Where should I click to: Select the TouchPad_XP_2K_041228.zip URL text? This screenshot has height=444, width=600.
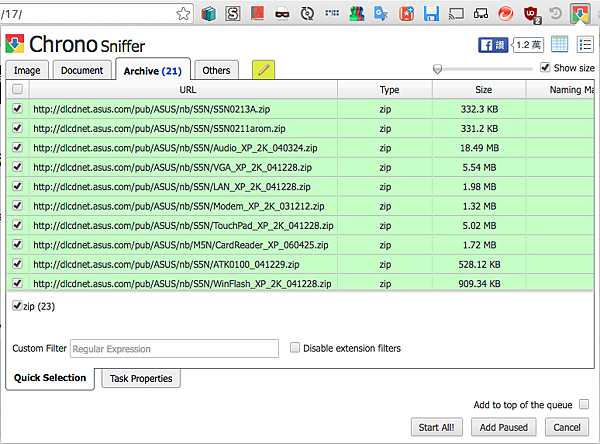(x=183, y=226)
